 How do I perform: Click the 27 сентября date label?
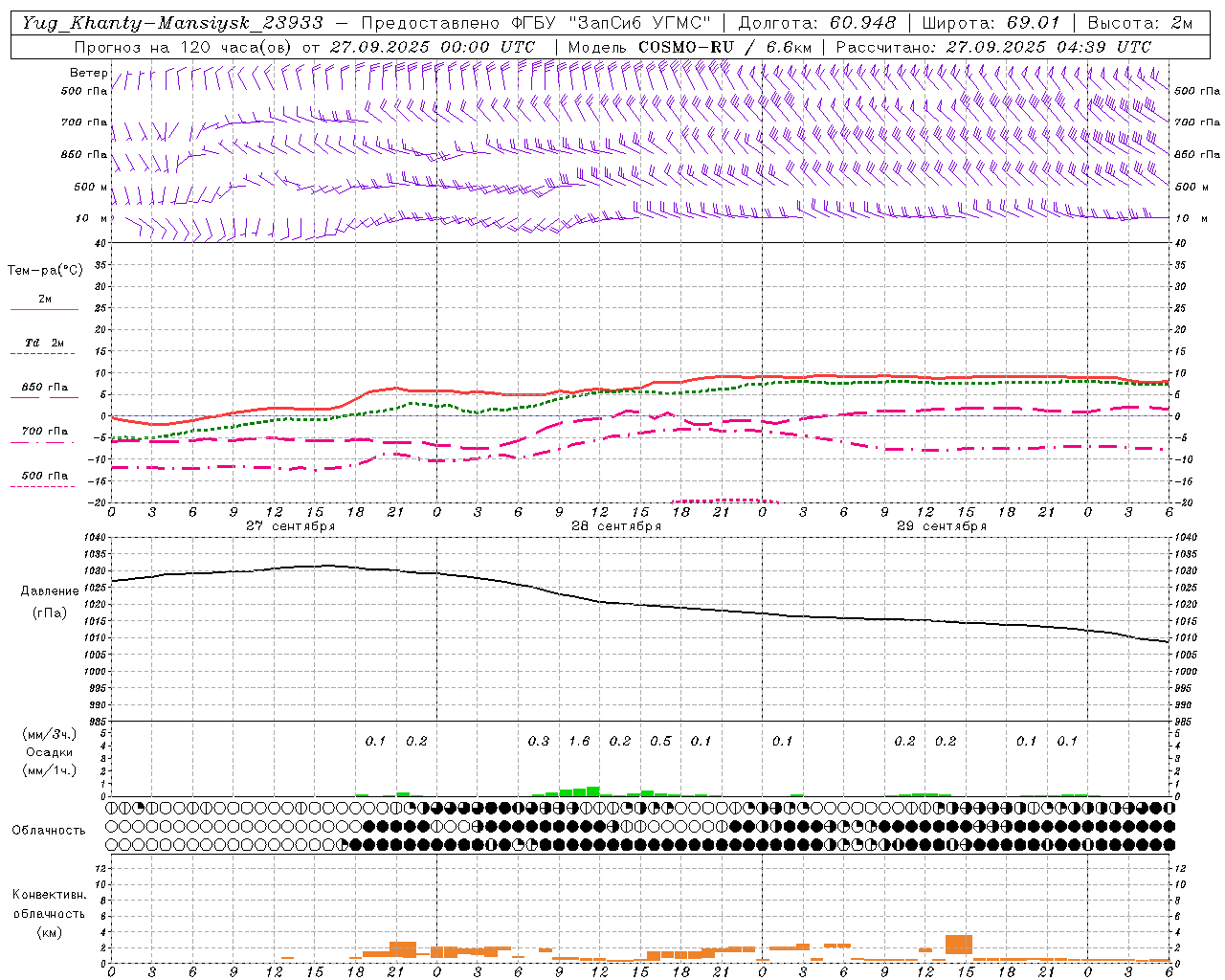290,526
